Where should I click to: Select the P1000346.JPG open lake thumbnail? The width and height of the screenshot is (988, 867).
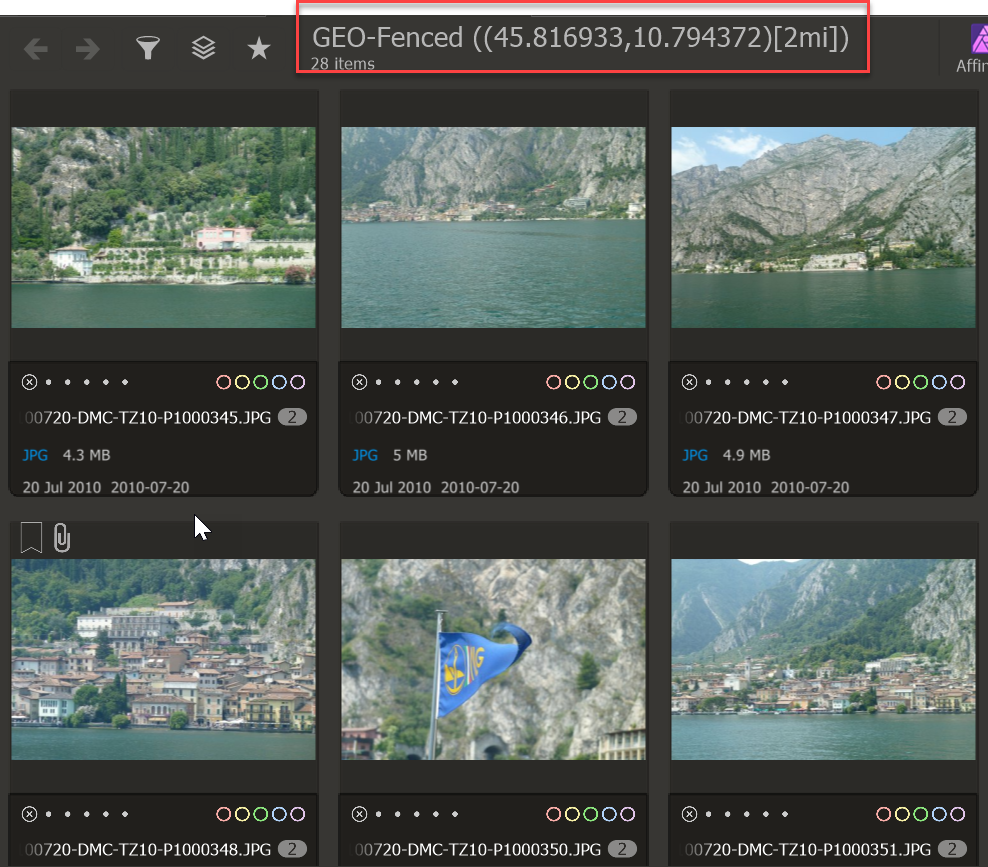coord(493,227)
